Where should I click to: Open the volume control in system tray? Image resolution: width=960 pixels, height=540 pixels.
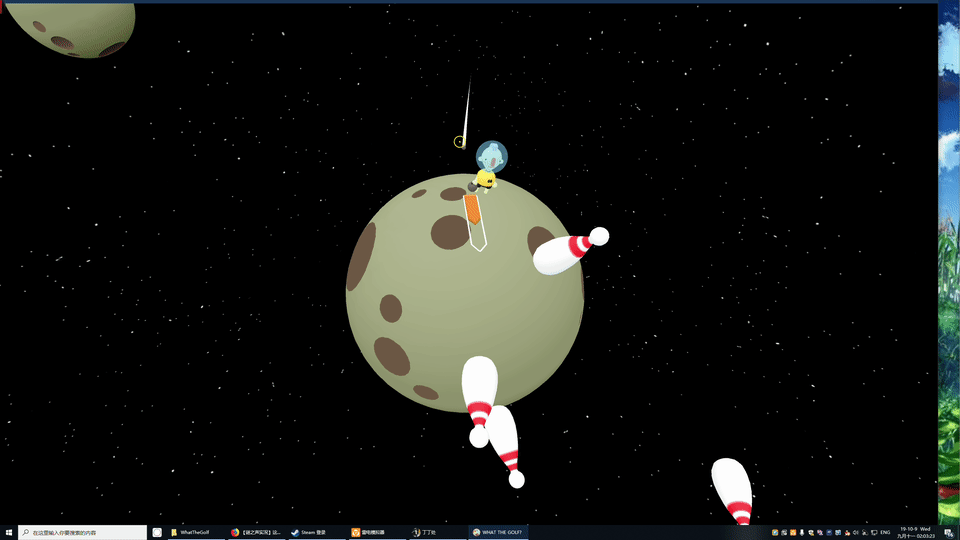click(855, 533)
